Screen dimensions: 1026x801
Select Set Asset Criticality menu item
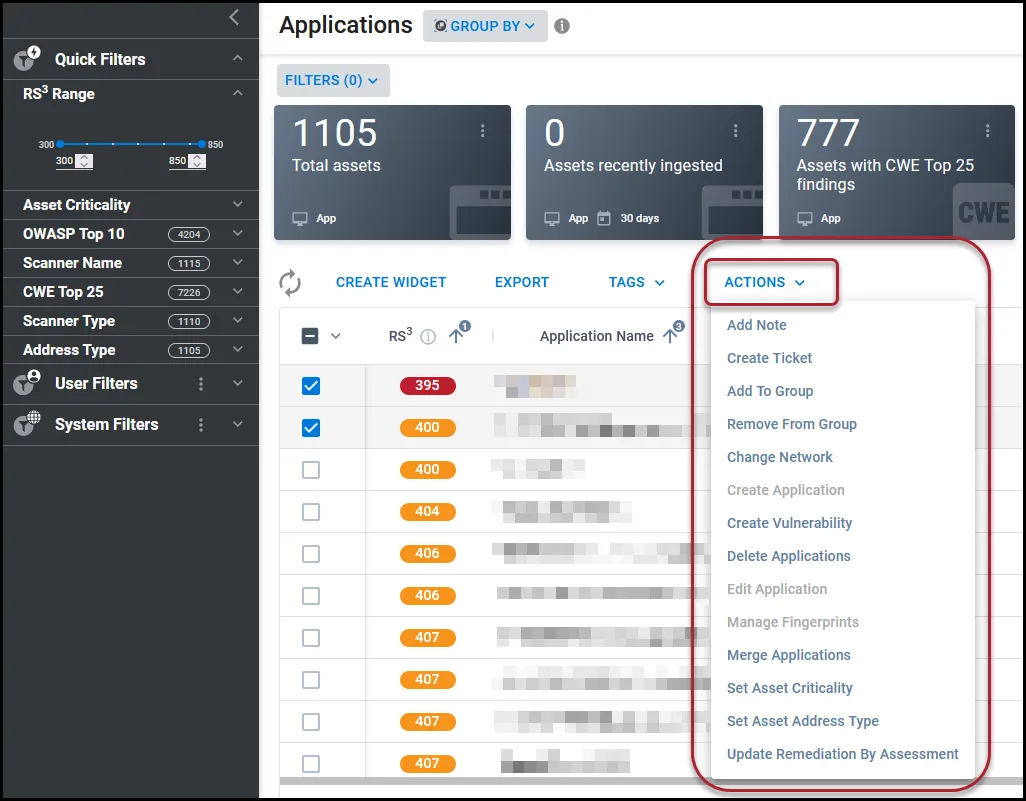click(790, 688)
